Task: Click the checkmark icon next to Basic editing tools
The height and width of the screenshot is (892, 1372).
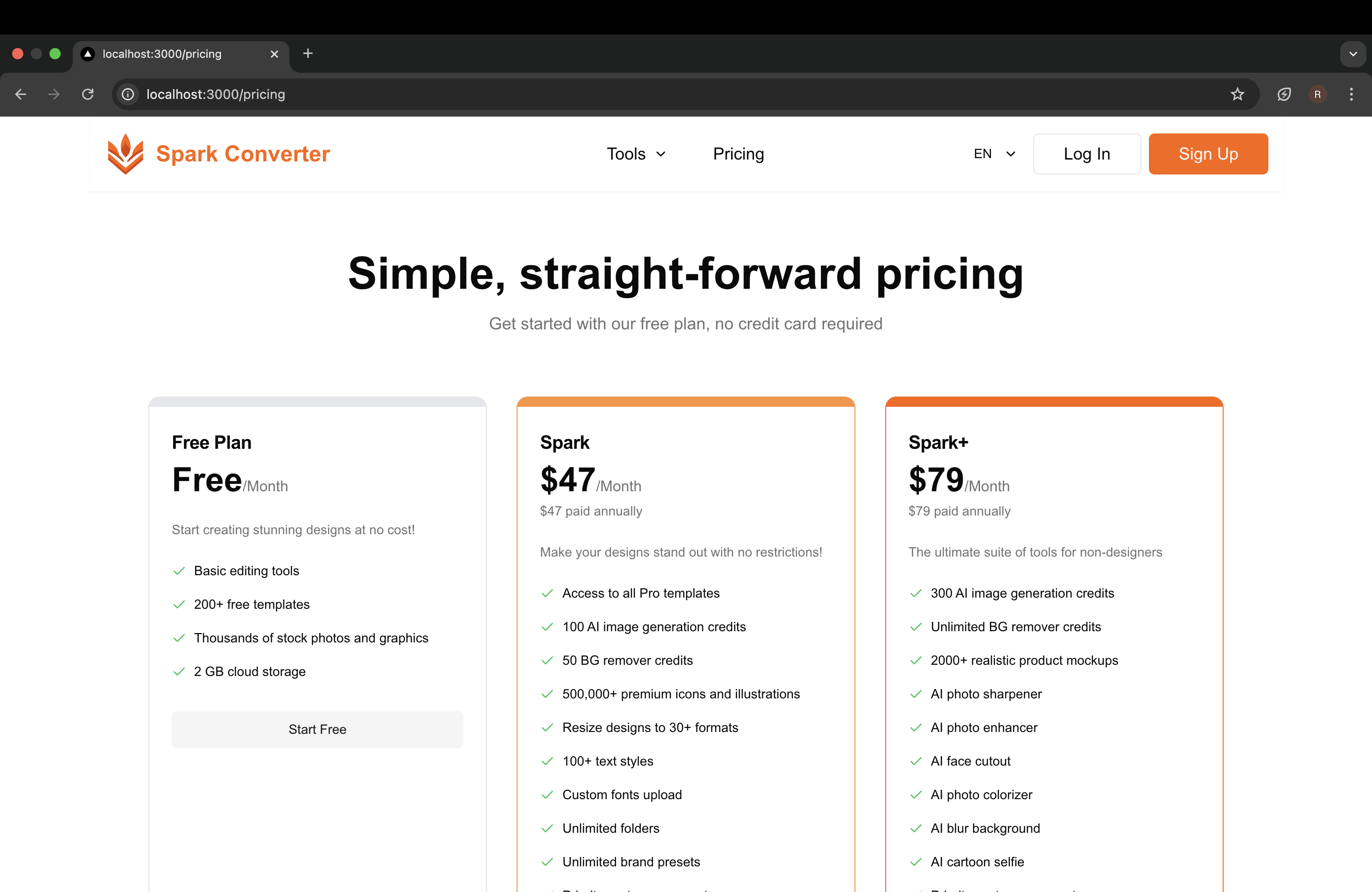Action: click(x=179, y=571)
